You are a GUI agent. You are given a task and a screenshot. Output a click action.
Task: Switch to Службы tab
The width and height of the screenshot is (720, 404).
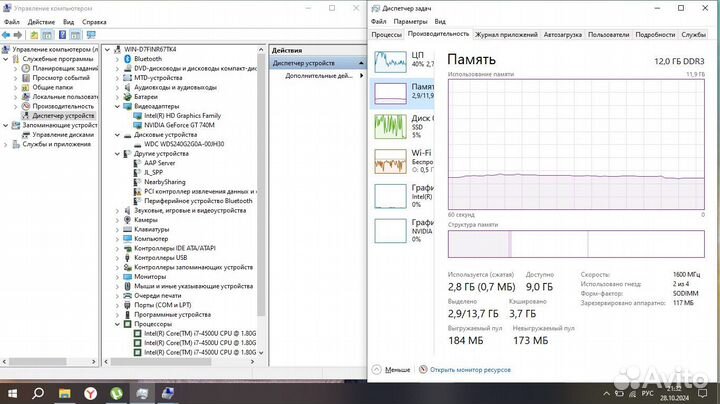click(693, 34)
